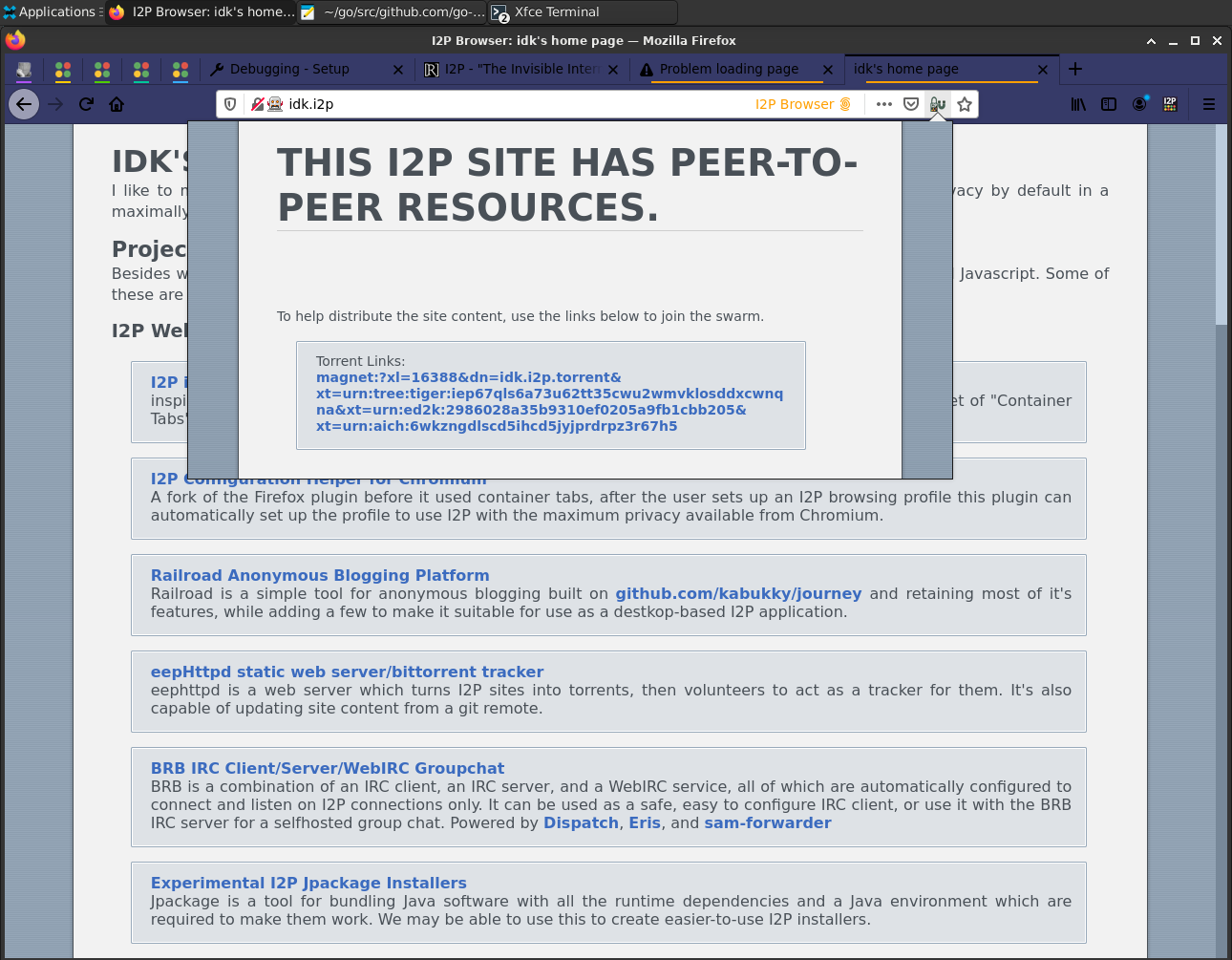The height and width of the screenshot is (960, 1232).
Task: Select the pinned tab with green underline
Action: 102,70
